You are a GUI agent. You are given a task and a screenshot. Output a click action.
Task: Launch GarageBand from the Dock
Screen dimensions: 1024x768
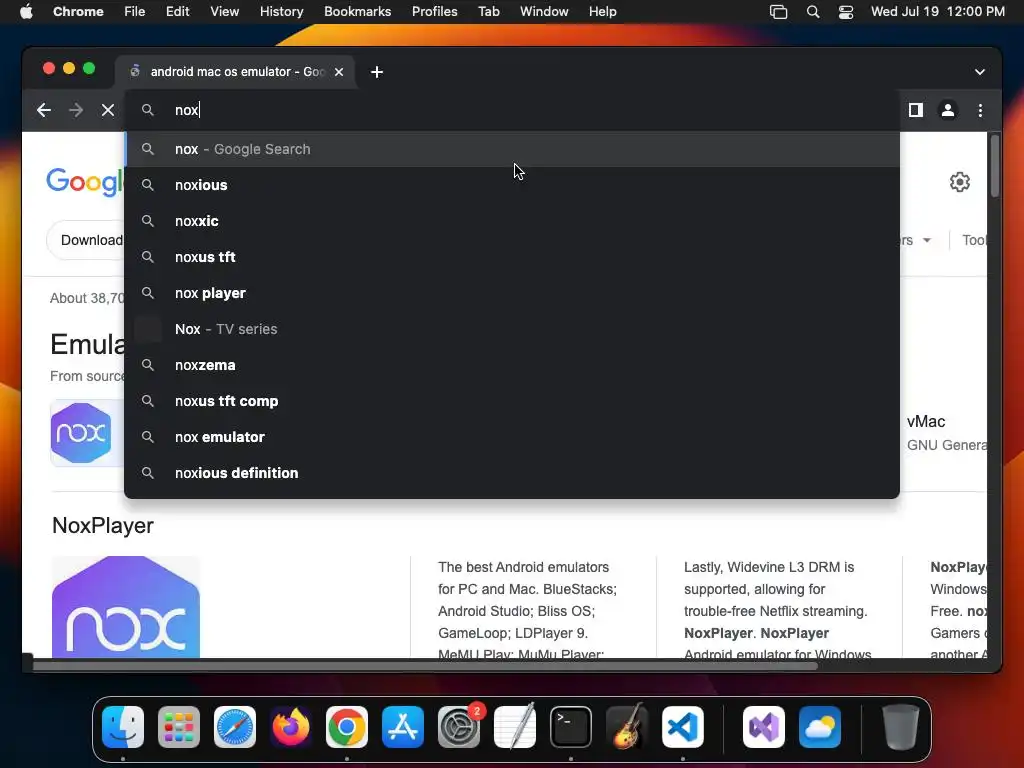tap(627, 727)
